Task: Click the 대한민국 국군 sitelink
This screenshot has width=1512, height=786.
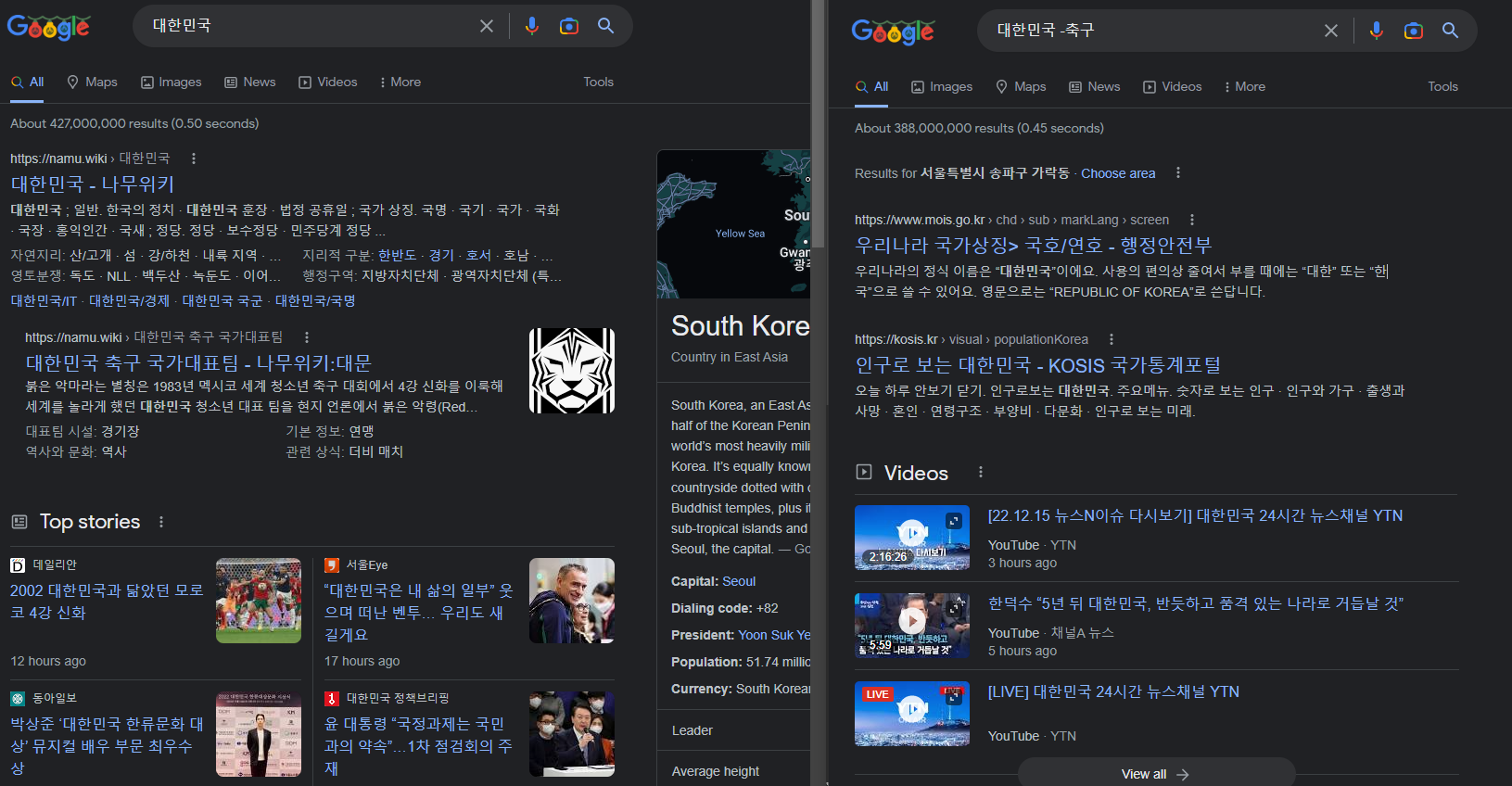Action: coord(222,300)
